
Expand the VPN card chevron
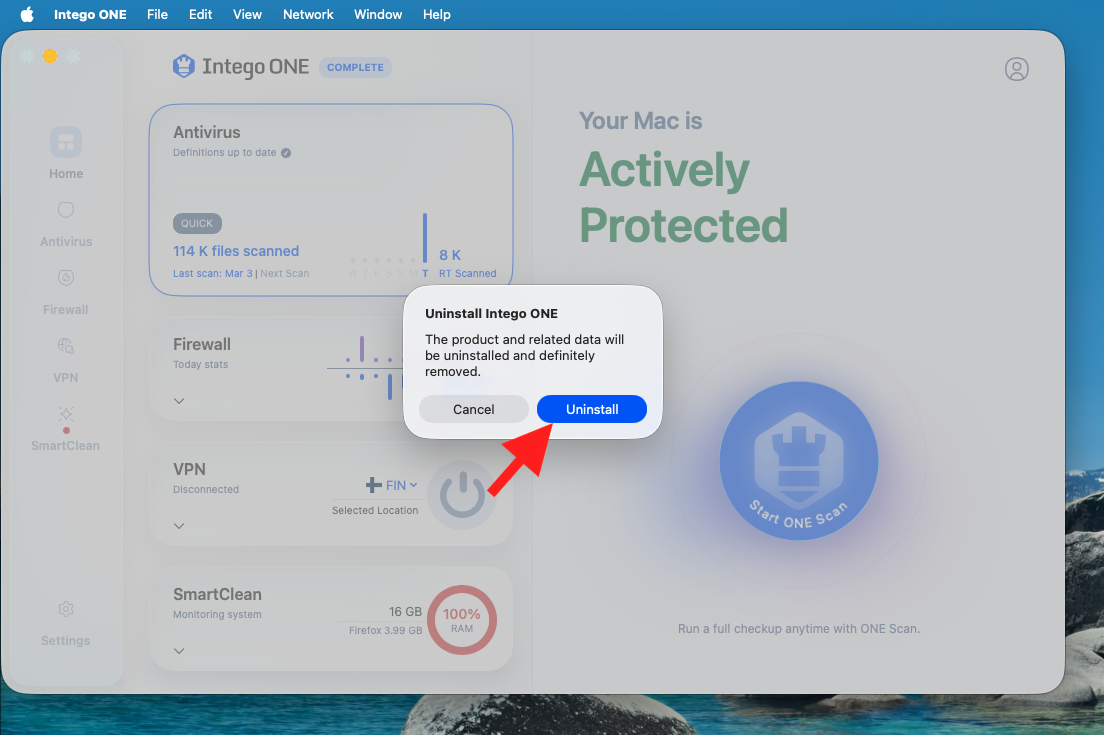(x=179, y=526)
